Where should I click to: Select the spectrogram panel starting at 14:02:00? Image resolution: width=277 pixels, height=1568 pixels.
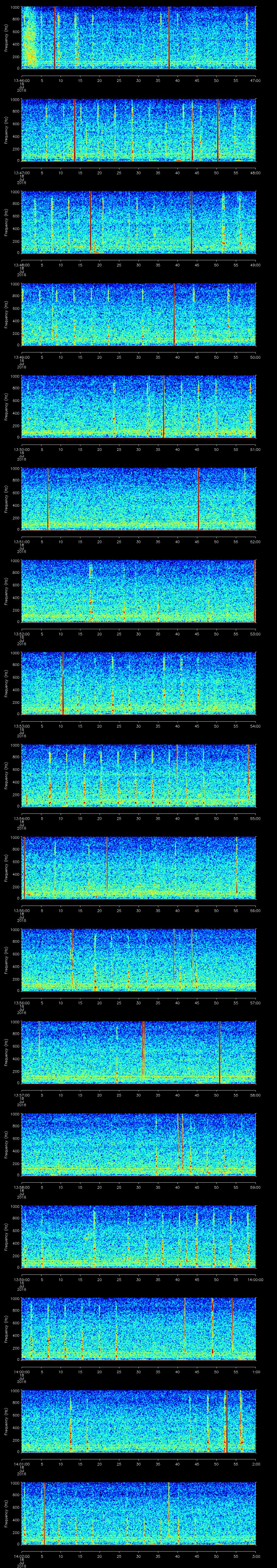[139, 1513]
